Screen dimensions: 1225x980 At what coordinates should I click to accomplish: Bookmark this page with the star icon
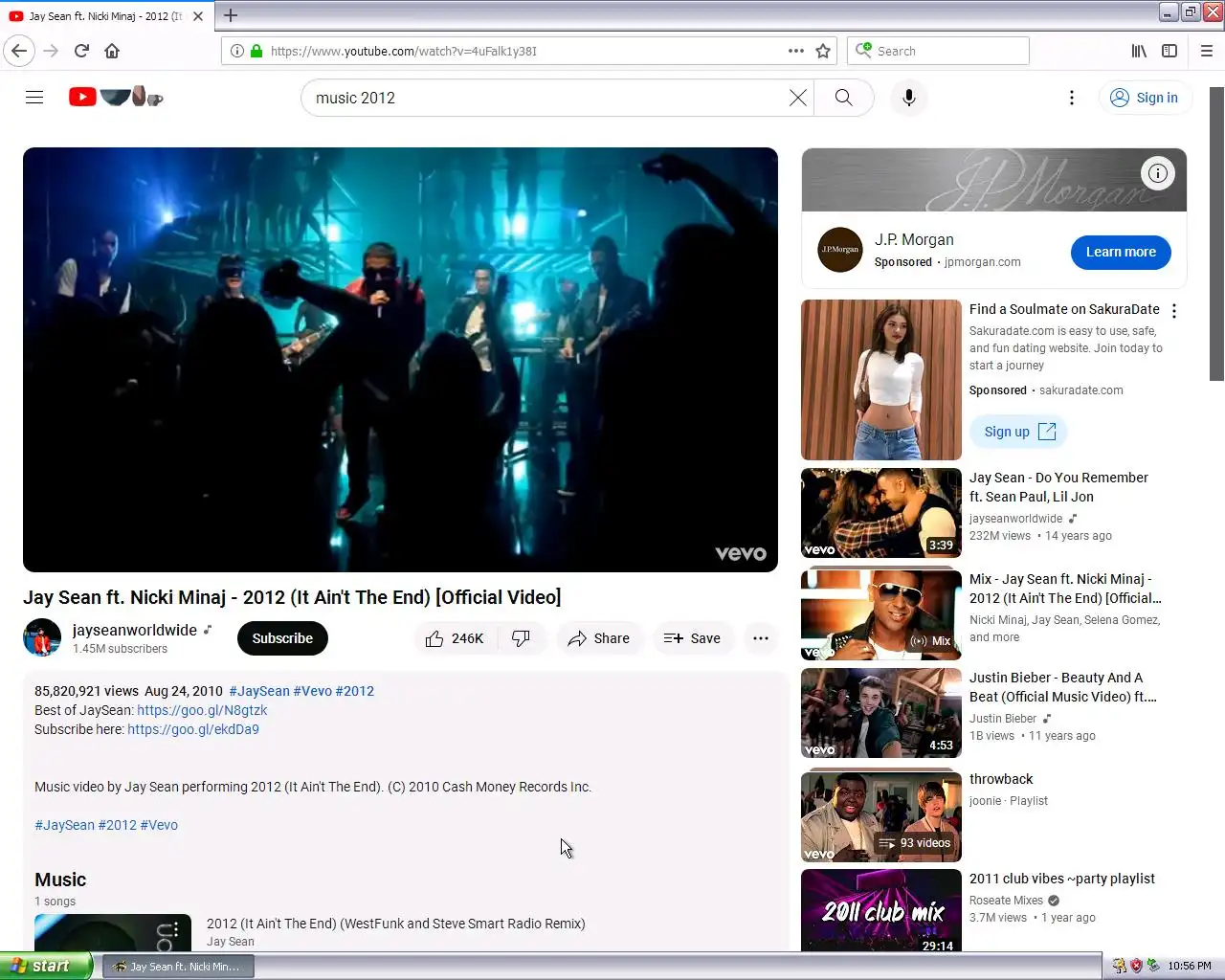(823, 51)
